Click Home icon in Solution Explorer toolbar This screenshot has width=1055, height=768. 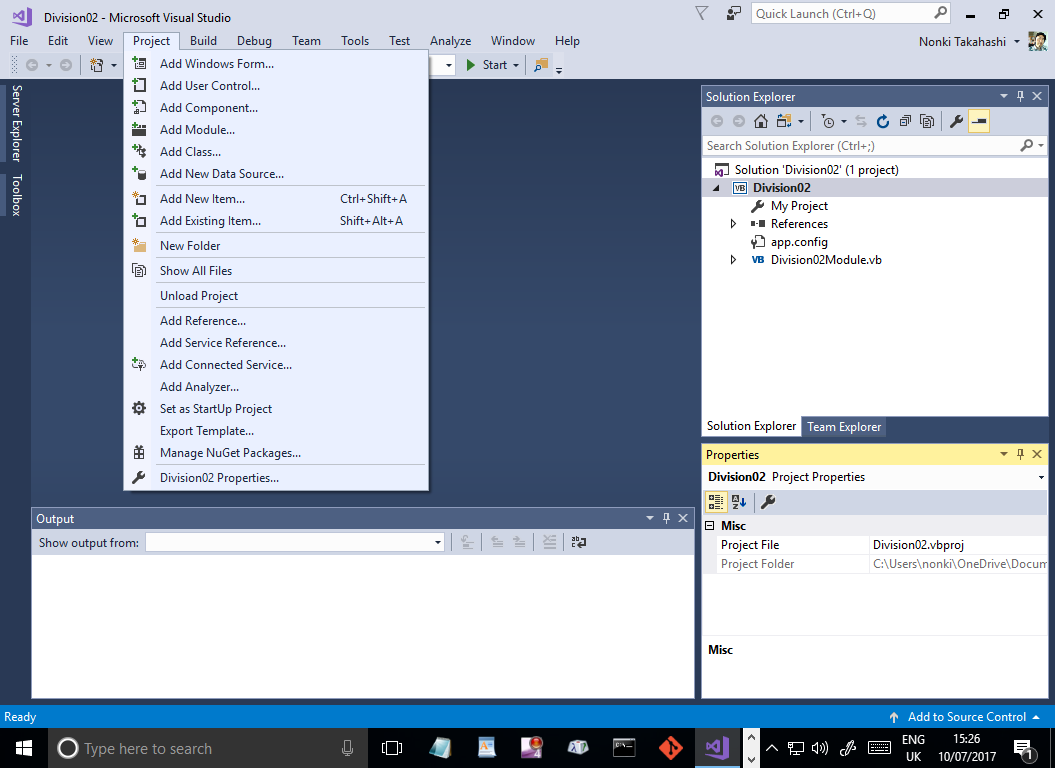point(760,121)
